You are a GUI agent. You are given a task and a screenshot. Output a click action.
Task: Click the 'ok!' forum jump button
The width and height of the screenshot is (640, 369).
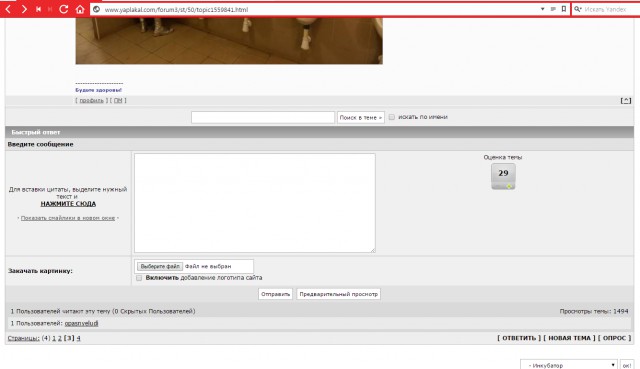[x=627, y=365]
